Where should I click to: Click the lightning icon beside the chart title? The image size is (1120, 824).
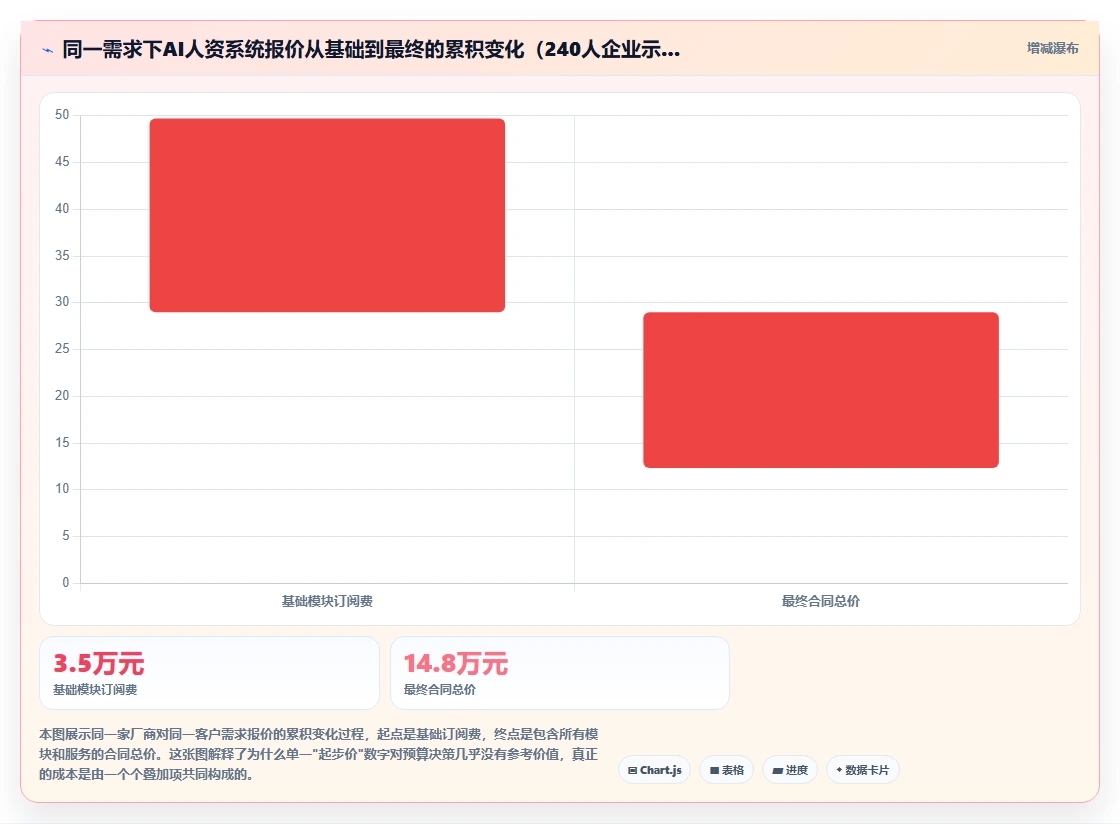[x=48, y=50]
